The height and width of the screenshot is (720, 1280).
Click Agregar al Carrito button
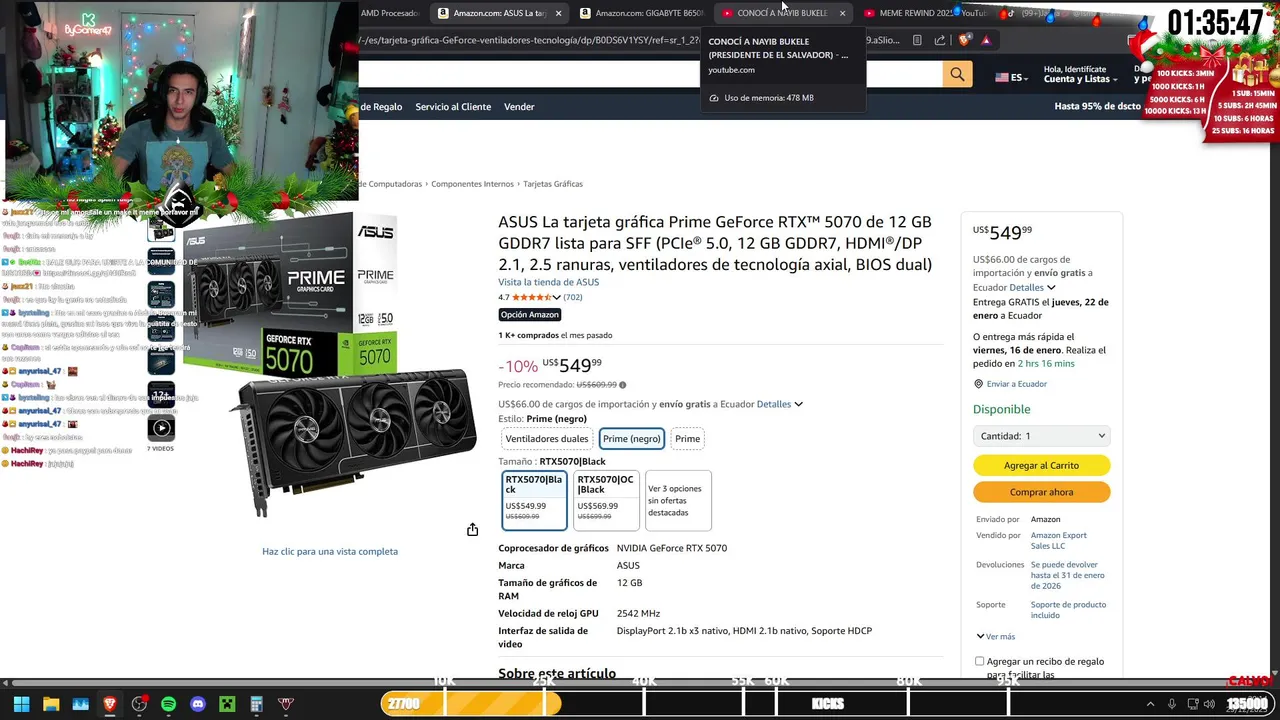[x=1041, y=465]
